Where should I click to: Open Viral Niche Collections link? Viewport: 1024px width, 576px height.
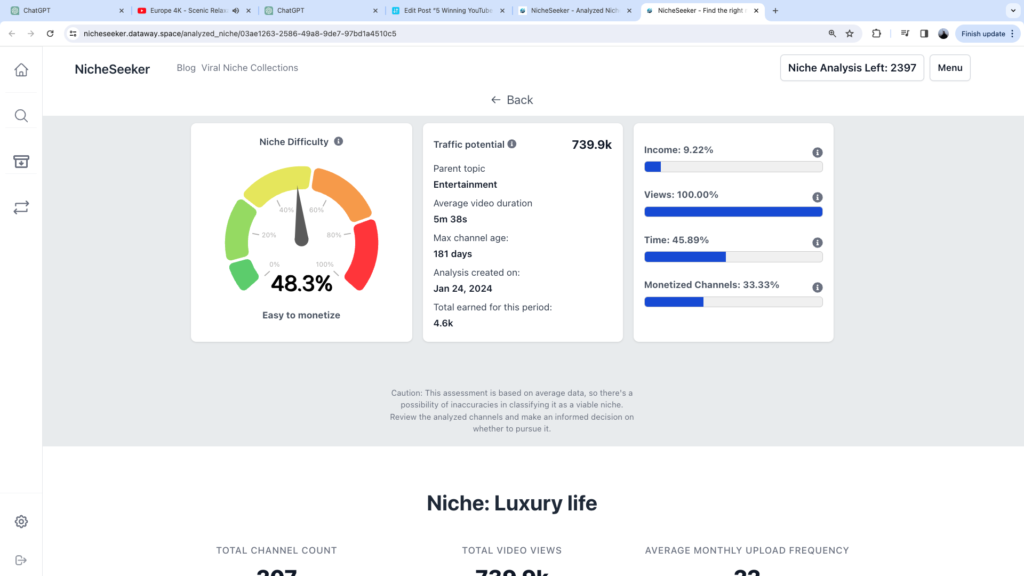click(x=250, y=68)
